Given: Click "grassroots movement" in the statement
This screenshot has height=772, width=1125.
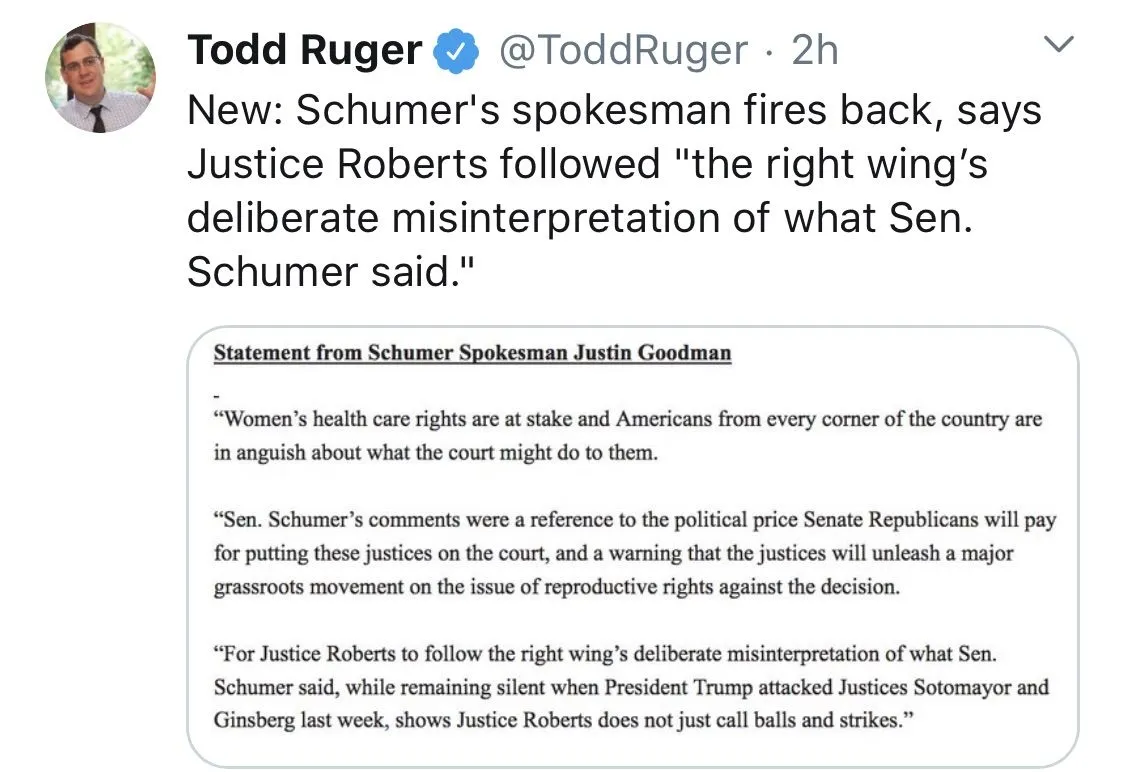Looking at the screenshot, I should (304, 587).
